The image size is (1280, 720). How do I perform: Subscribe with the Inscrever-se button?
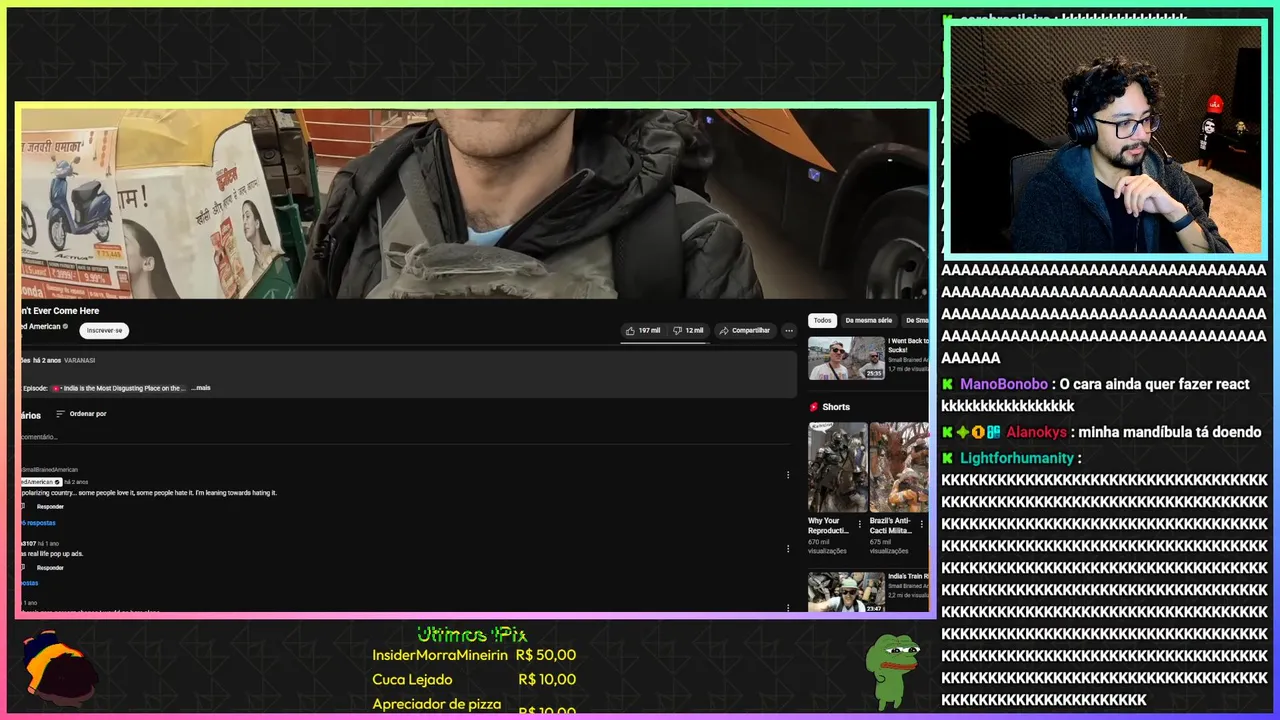(x=104, y=330)
